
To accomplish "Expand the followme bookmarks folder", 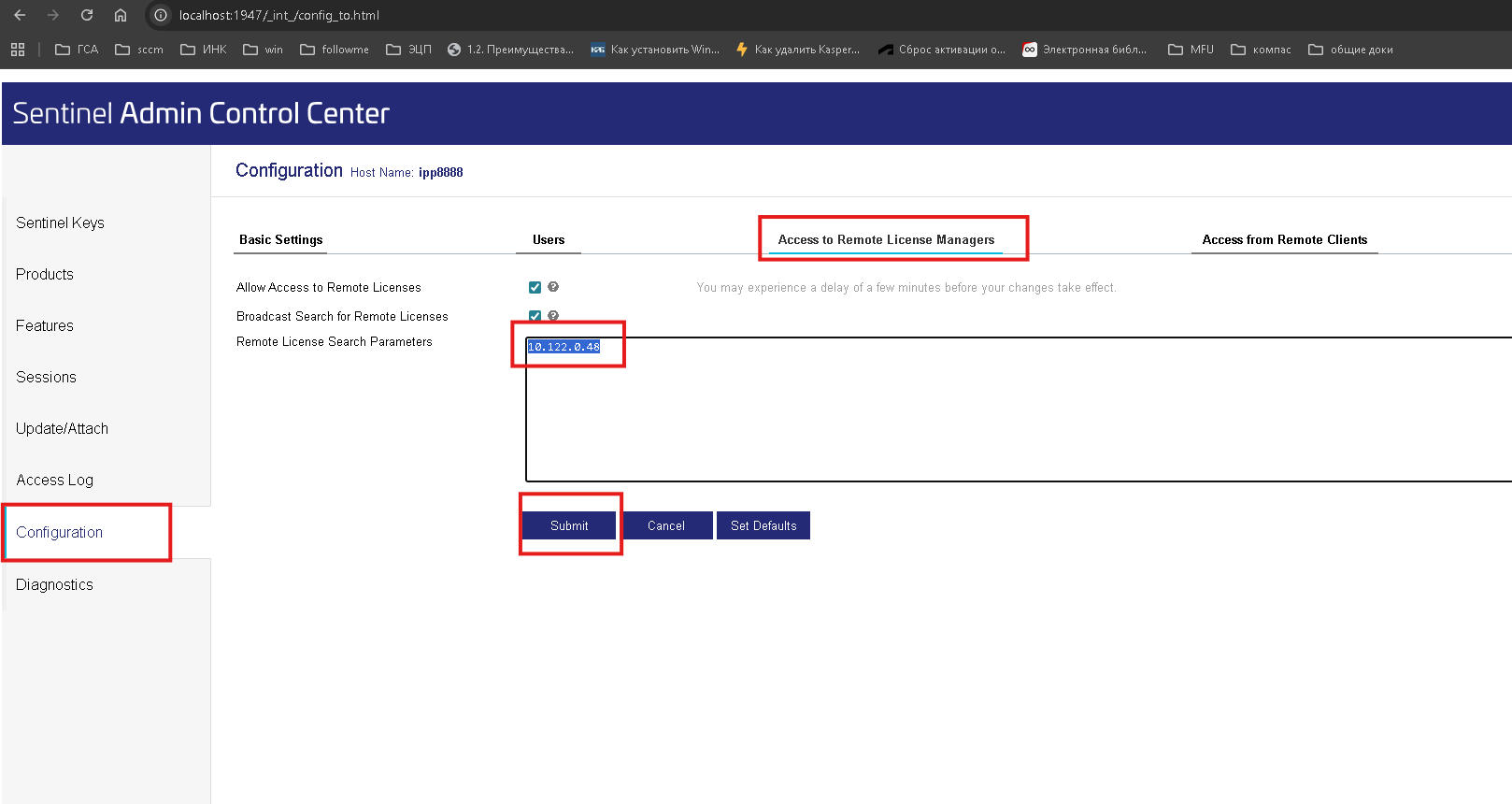I will coord(335,50).
